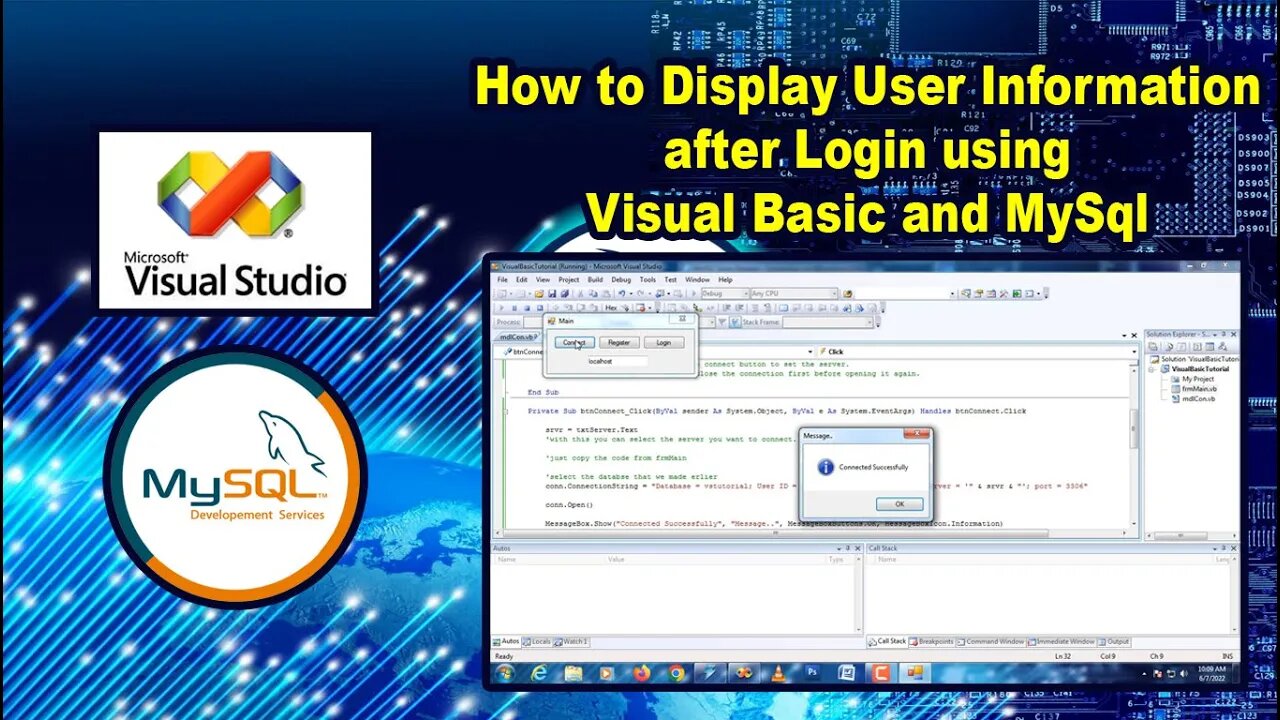Switch to the Breakpoints tab
The width and height of the screenshot is (1280, 720).
pyautogui.click(x=932, y=641)
